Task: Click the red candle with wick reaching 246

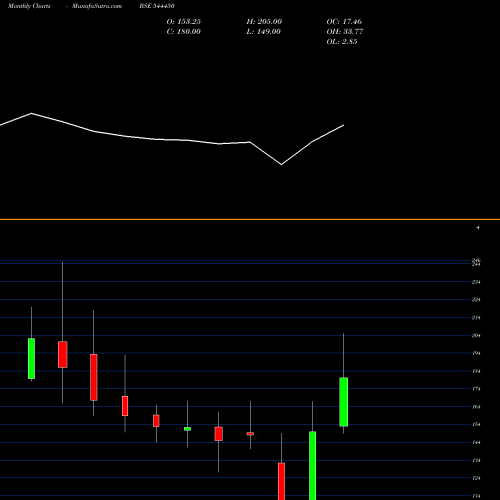Action: (63, 355)
